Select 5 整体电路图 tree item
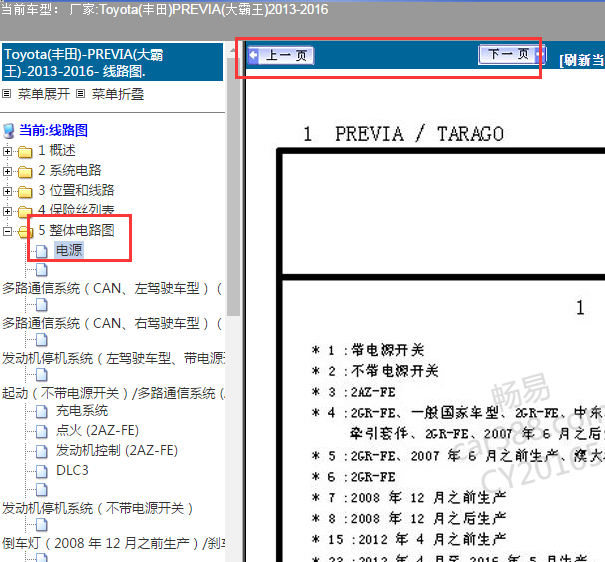This screenshot has width=605, height=562. (76, 230)
